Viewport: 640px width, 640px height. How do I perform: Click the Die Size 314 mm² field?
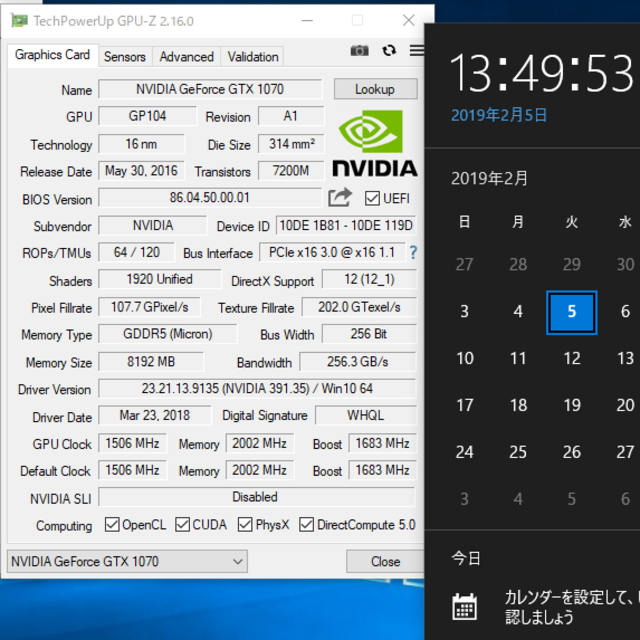(x=291, y=144)
